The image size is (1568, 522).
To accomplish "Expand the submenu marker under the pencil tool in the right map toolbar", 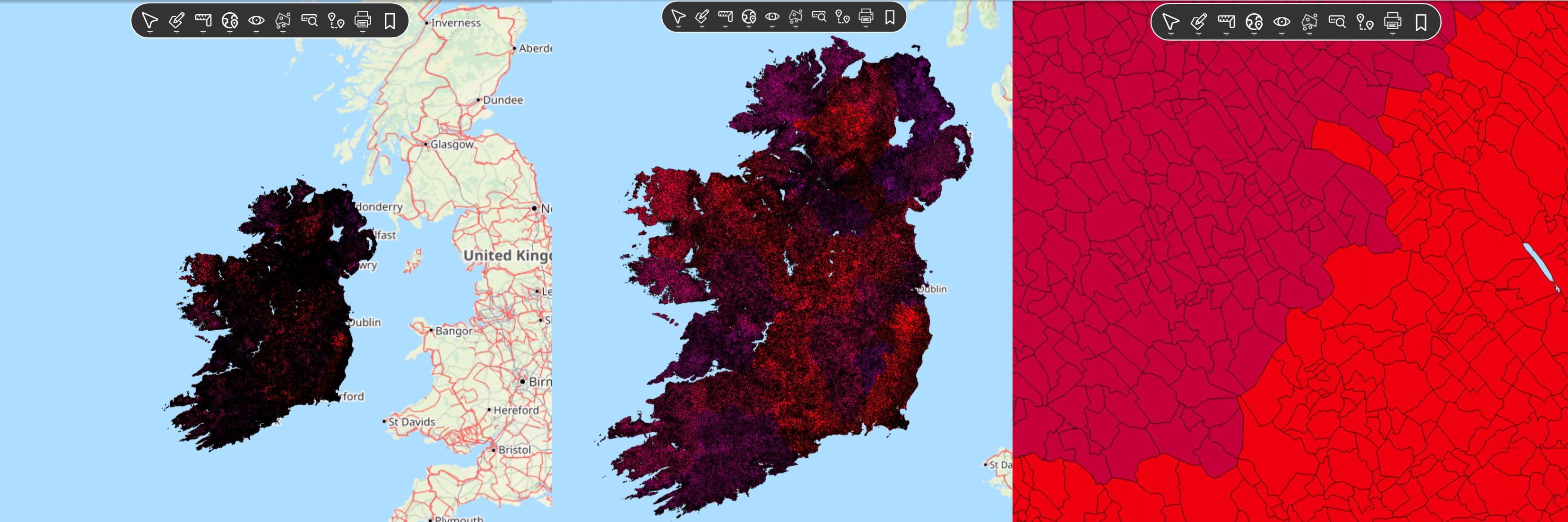I will [x=1198, y=34].
